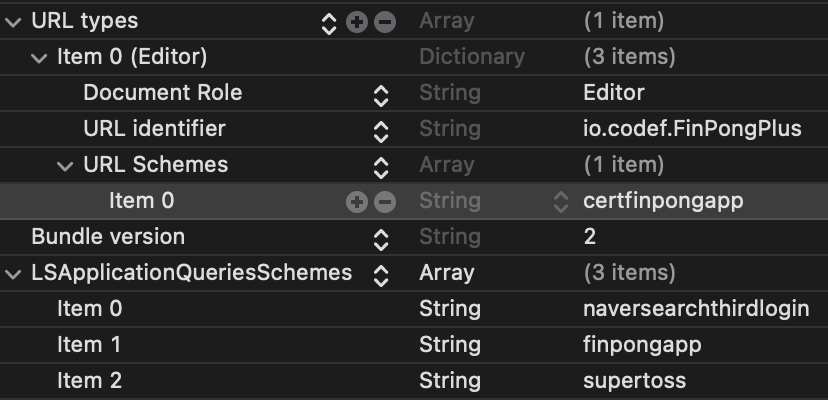Click Array type of LSApplicationQueriesSchemes
828x400 pixels.
(447, 273)
